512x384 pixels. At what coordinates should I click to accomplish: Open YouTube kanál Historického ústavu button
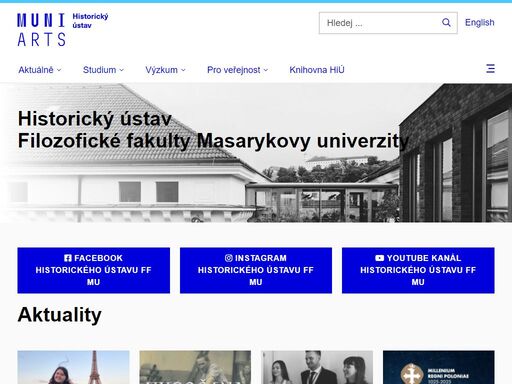[x=418, y=270]
